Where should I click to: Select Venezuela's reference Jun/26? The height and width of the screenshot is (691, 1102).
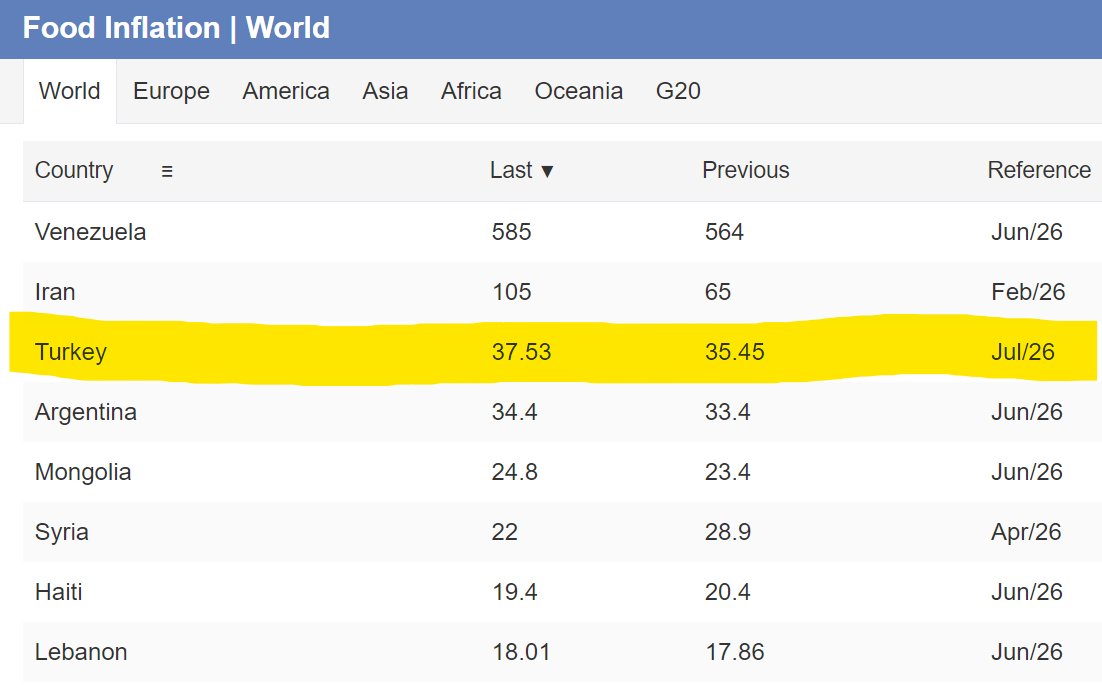pos(1027,232)
